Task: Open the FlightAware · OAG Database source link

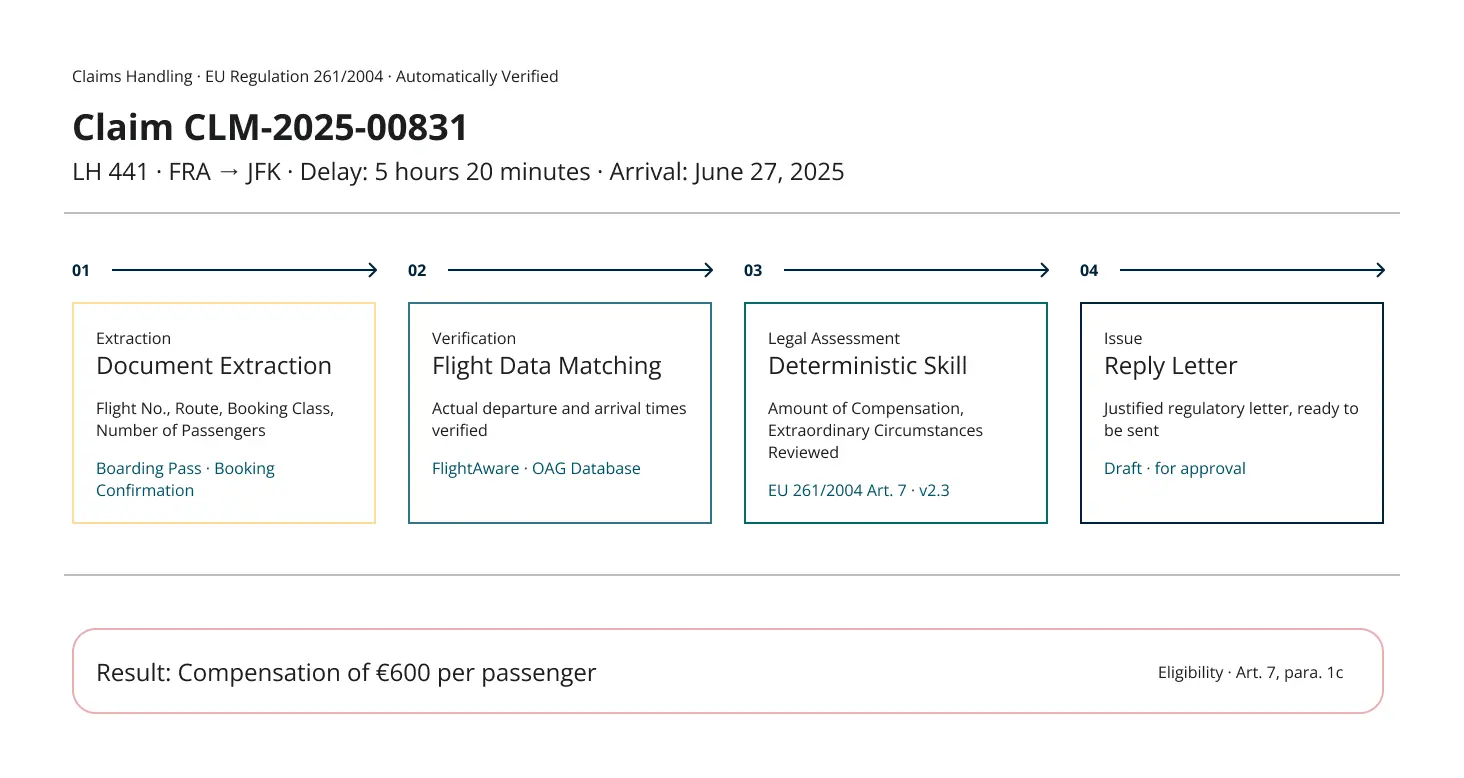Action: (x=536, y=468)
